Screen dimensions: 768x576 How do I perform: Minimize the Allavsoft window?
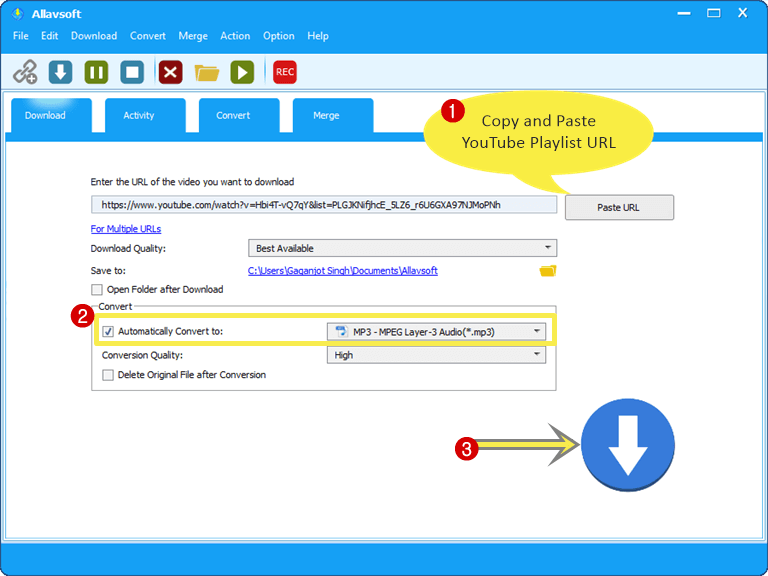pos(684,14)
